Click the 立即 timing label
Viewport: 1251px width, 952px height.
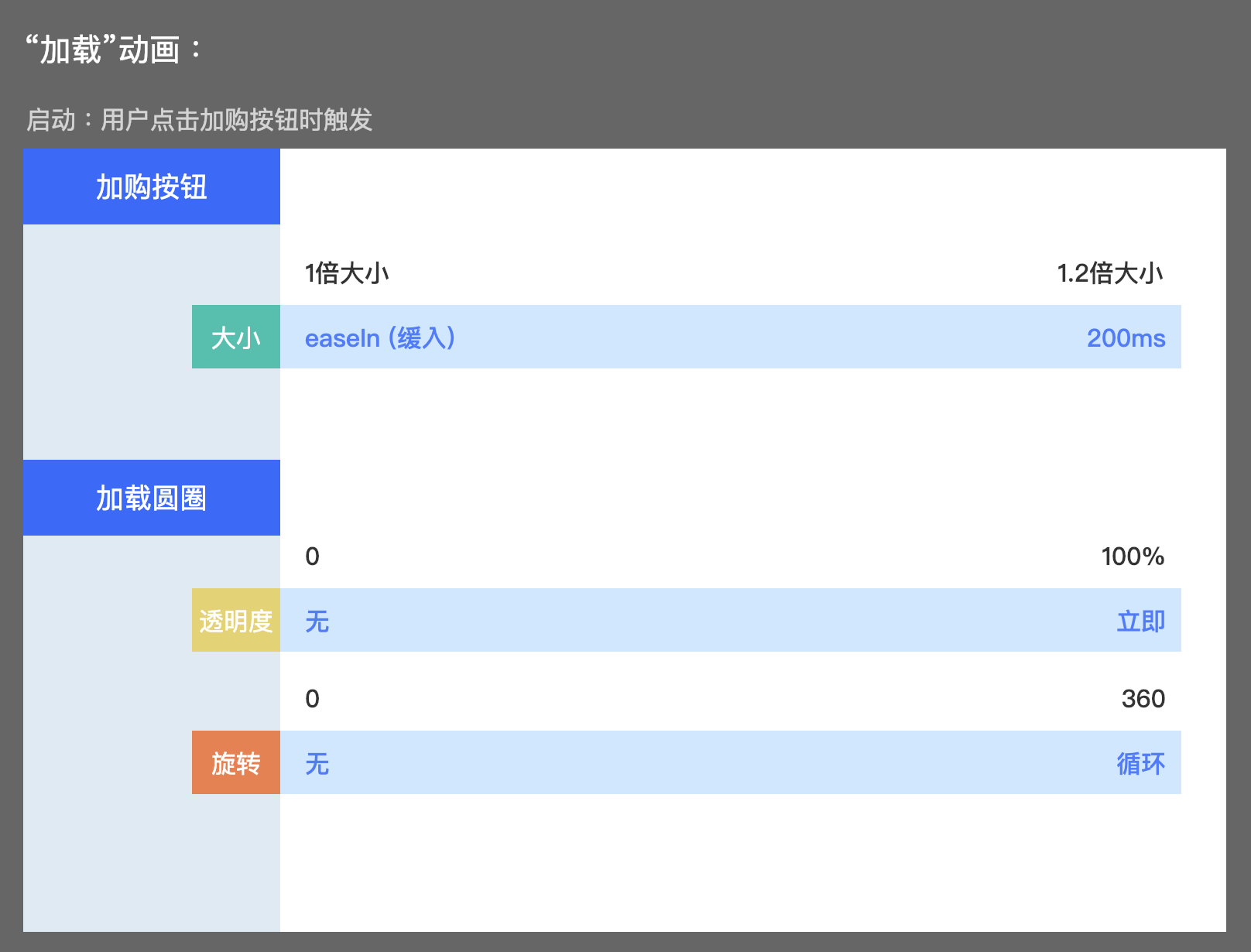click(x=1140, y=622)
